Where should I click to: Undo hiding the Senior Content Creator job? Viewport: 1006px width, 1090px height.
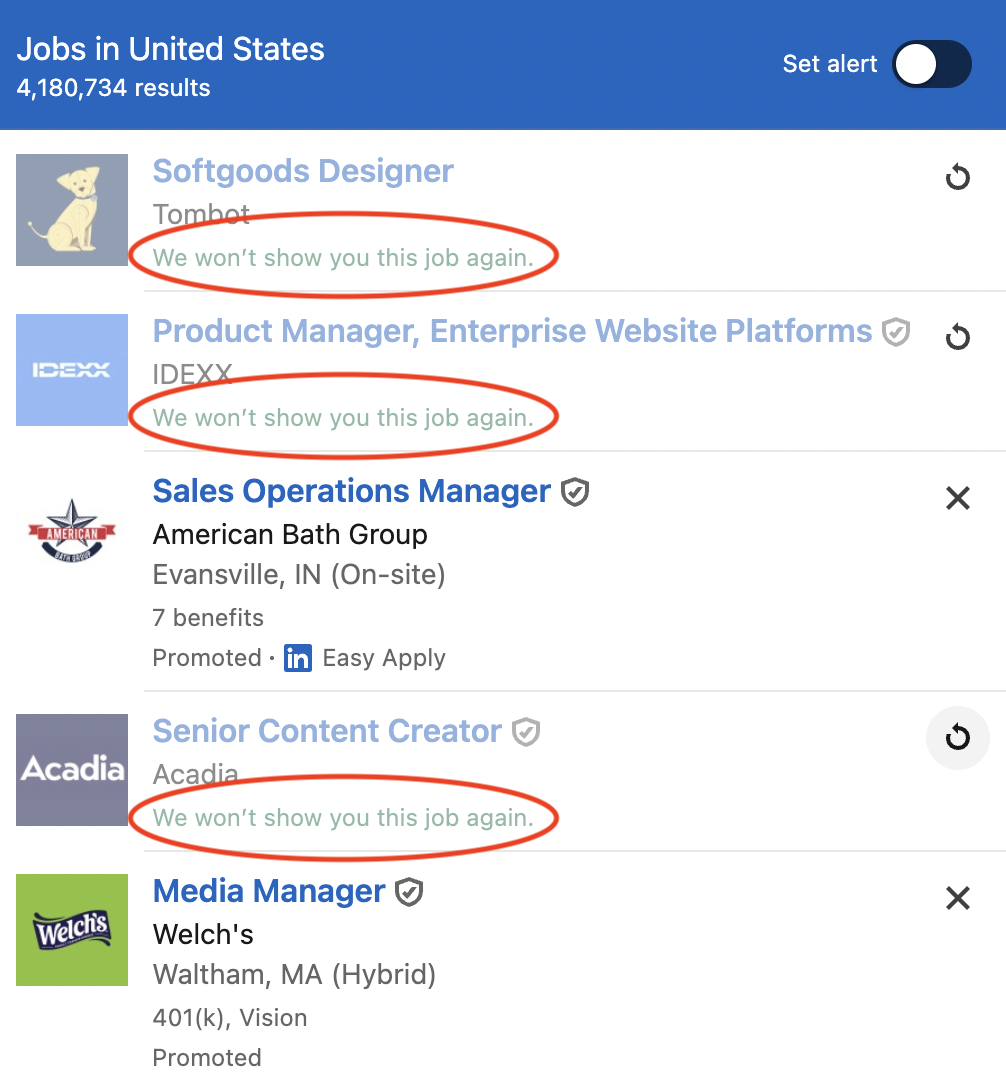(957, 738)
